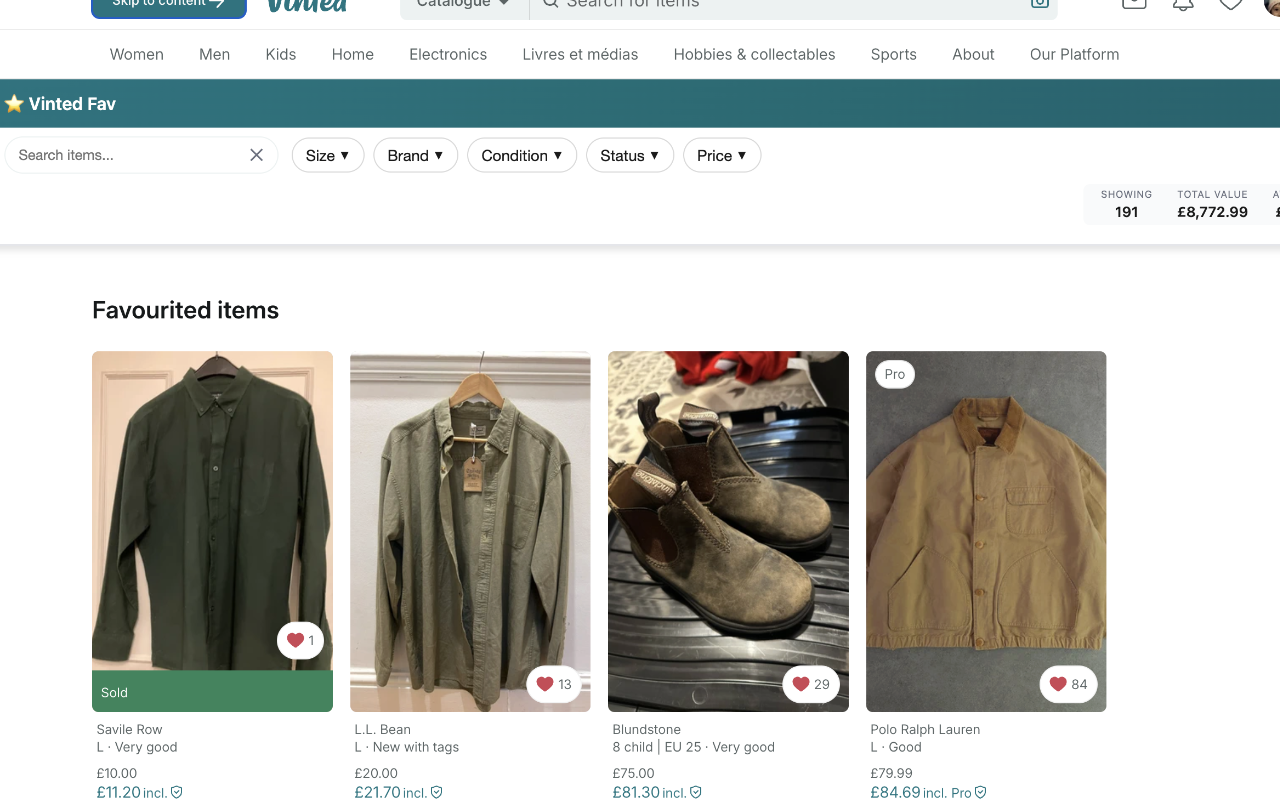The image size is (1280, 800).
Task: Expand the Status filter dropdown
Action: click(630, 155)
